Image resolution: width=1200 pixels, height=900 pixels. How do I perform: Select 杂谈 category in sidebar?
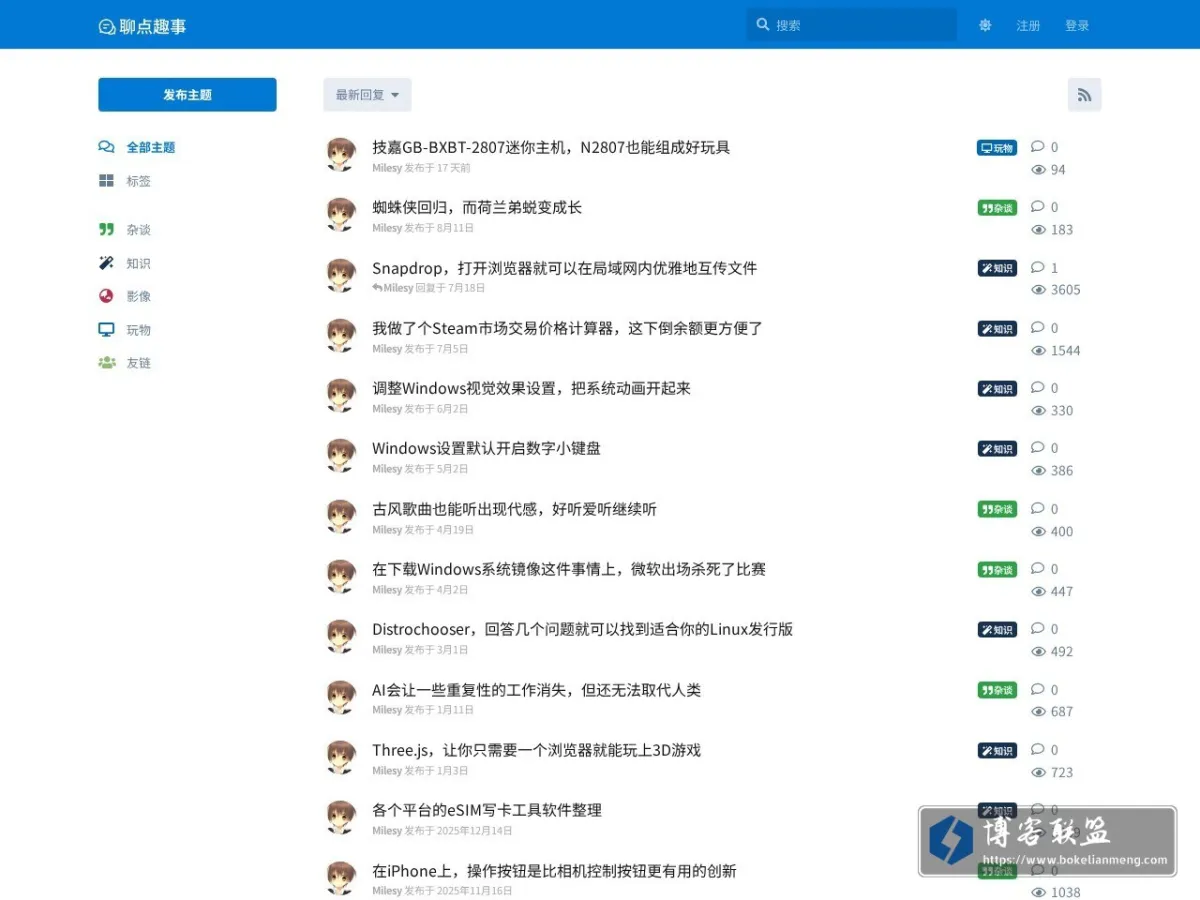(x=138, y=229)
